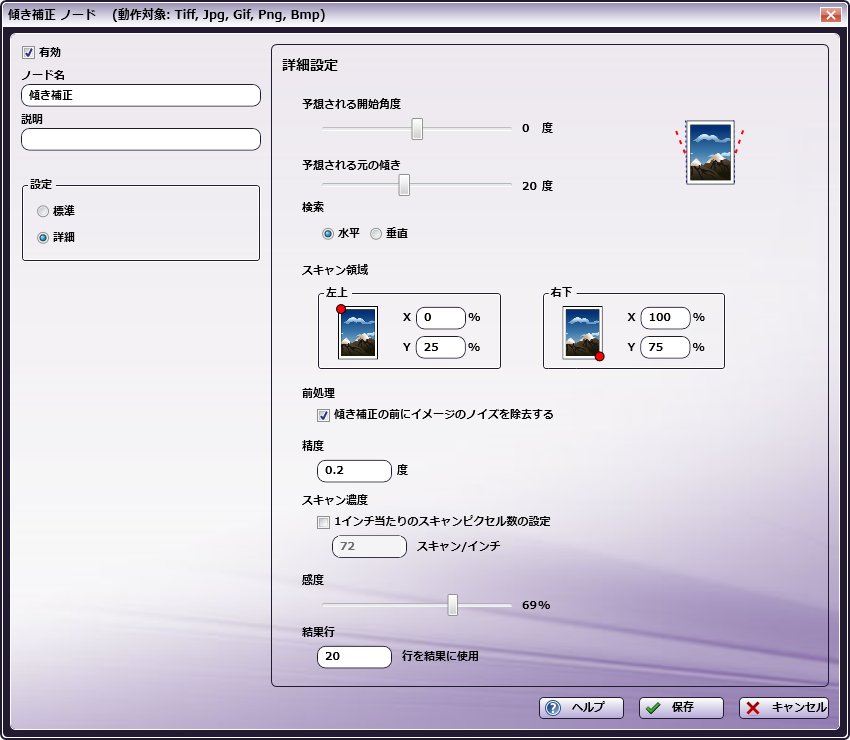Screen dimensions: 850x740
Task: Click the 説明 description field
Action: point(140,139)
